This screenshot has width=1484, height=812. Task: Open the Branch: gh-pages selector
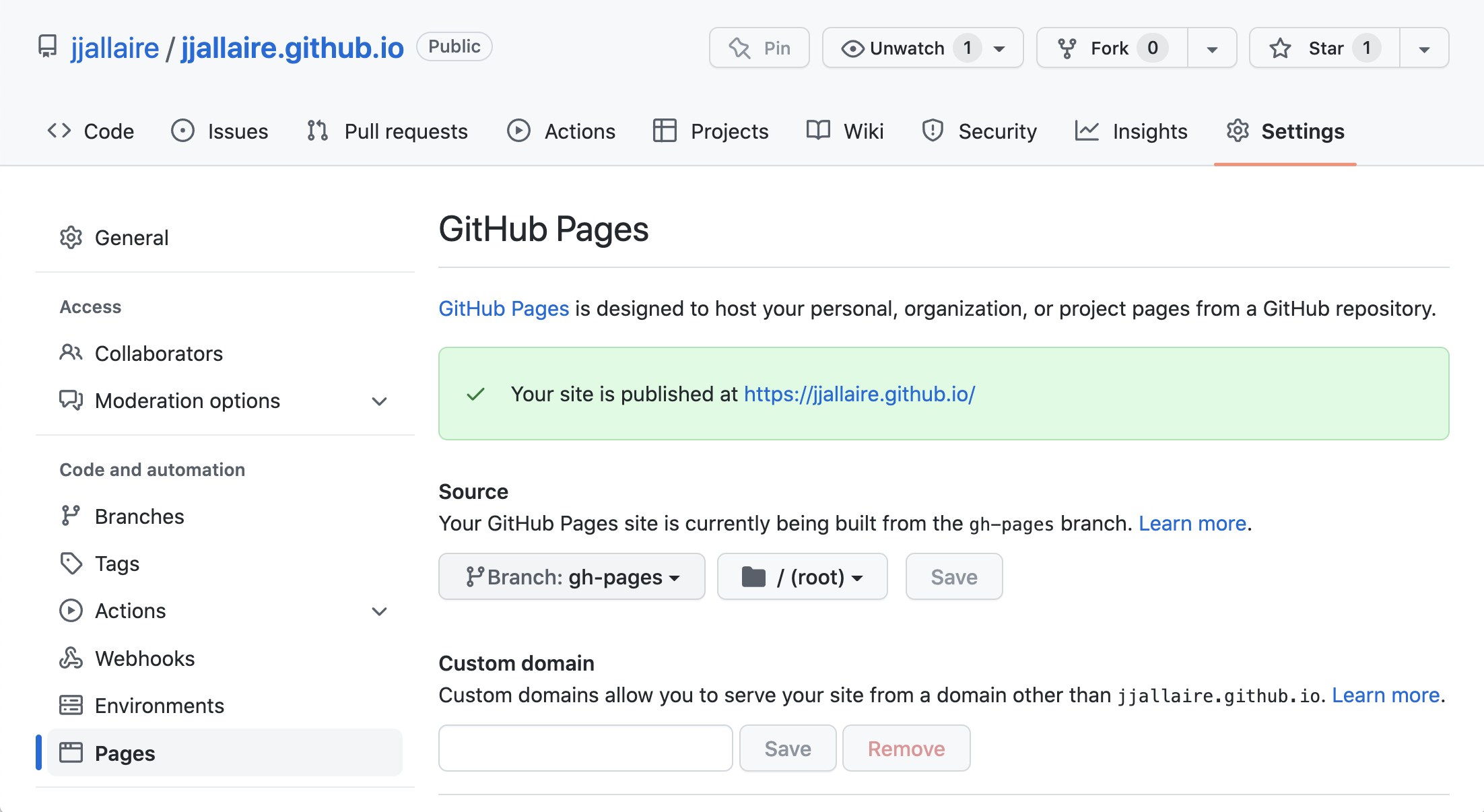(571, 576)
